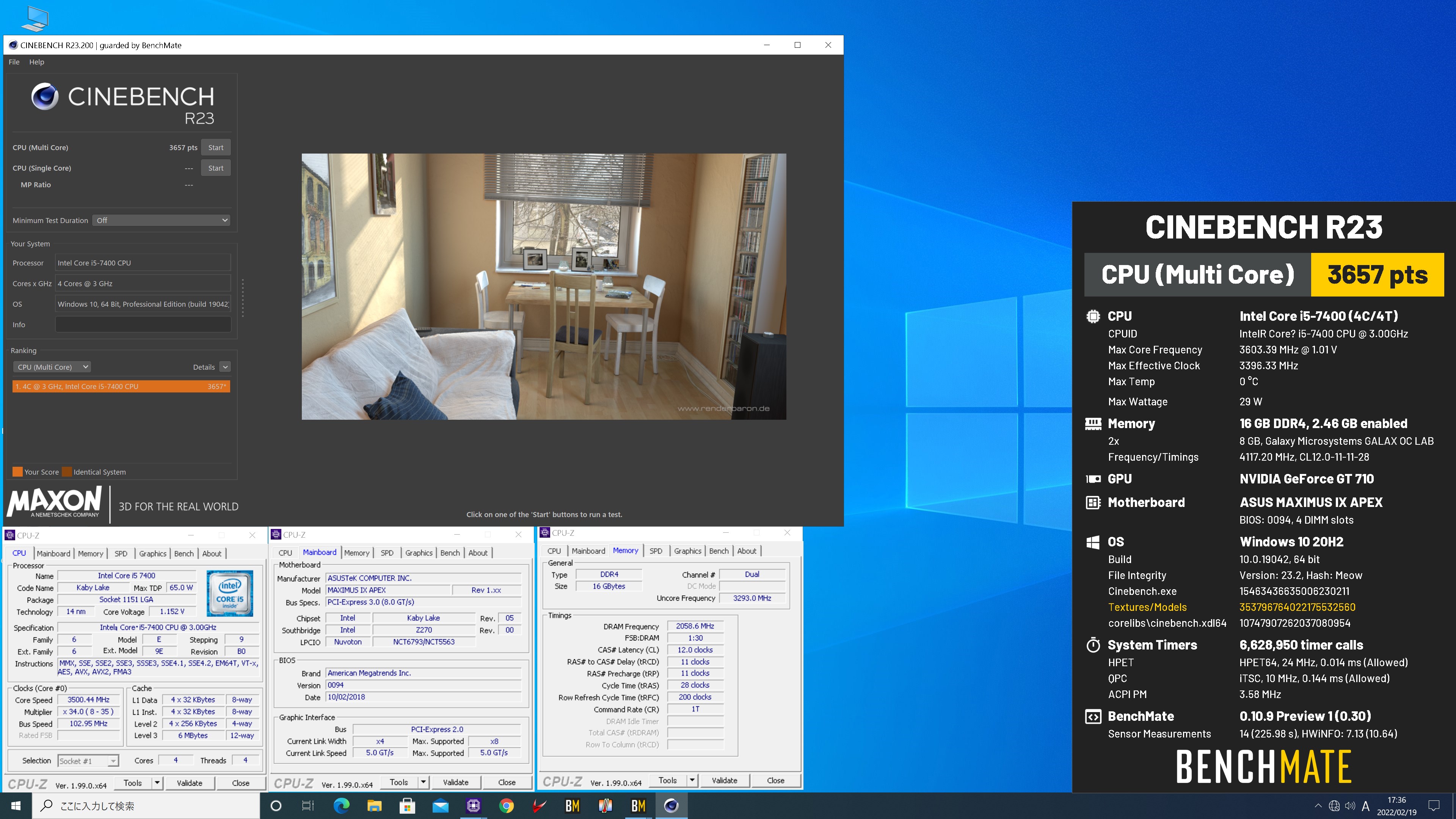
Task: Switch to Memory tab in middle CPU-Z window
Action: [x=357, y=553]
